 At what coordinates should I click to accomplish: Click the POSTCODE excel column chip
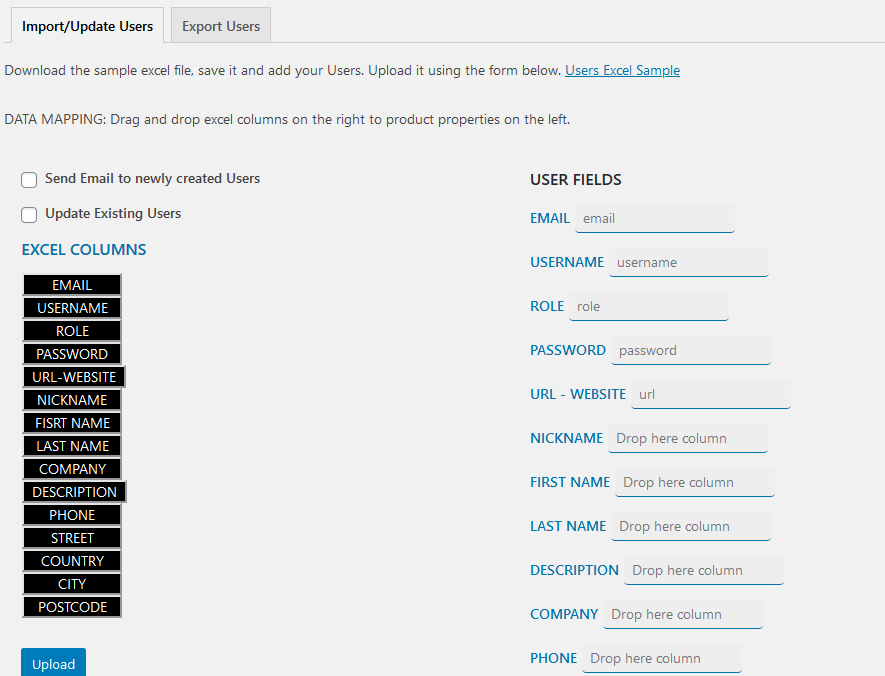pos(71,606)
